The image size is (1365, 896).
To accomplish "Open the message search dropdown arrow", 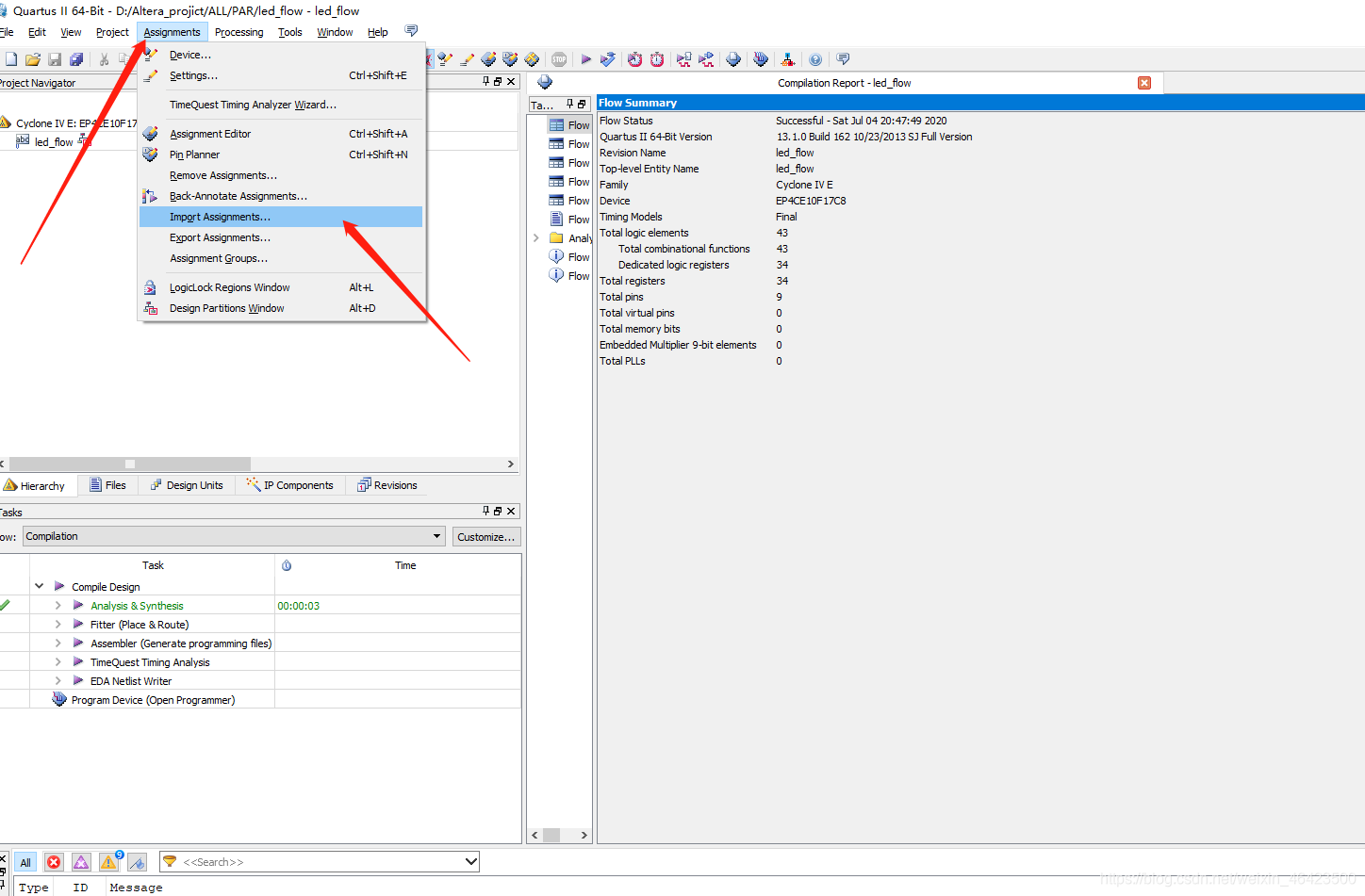I will coord(471,861).
